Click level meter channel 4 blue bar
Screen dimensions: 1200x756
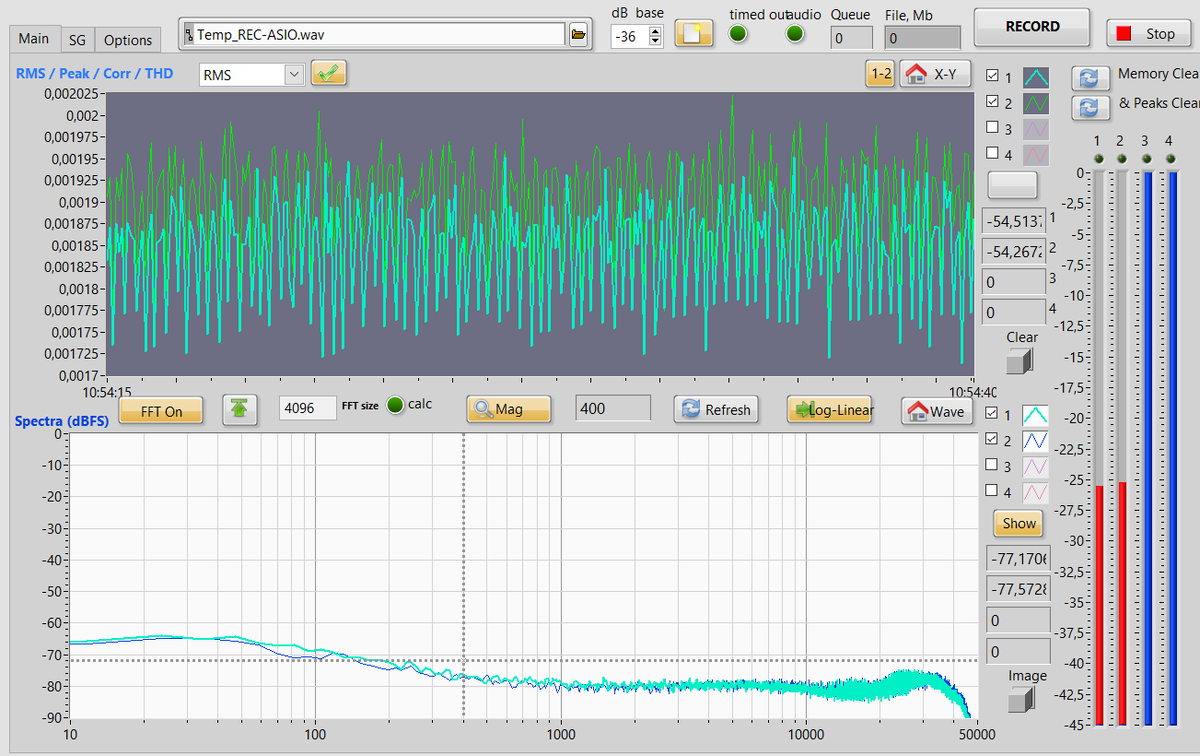tap(1171, 448)
